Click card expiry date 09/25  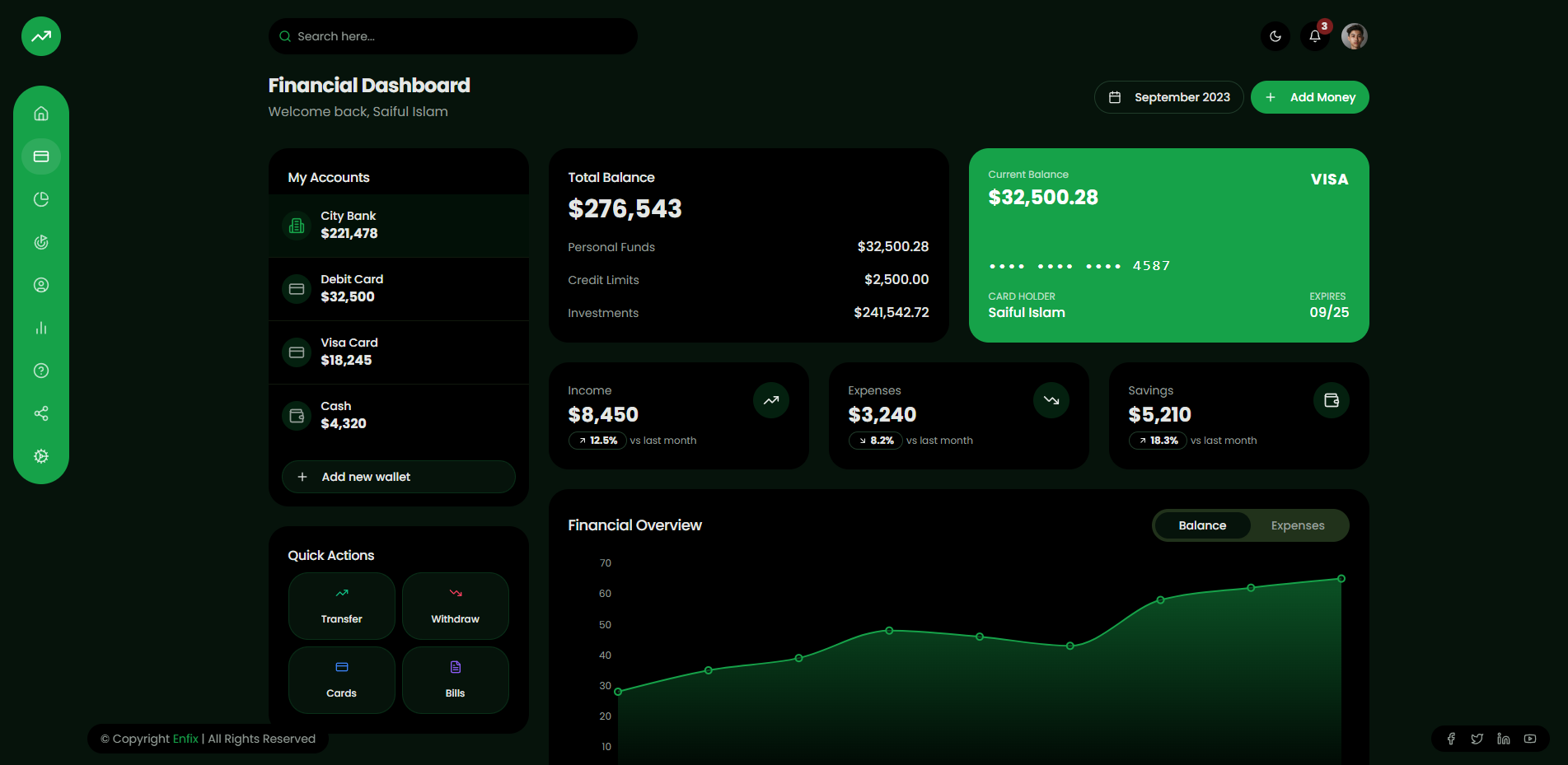(1330, 313)
